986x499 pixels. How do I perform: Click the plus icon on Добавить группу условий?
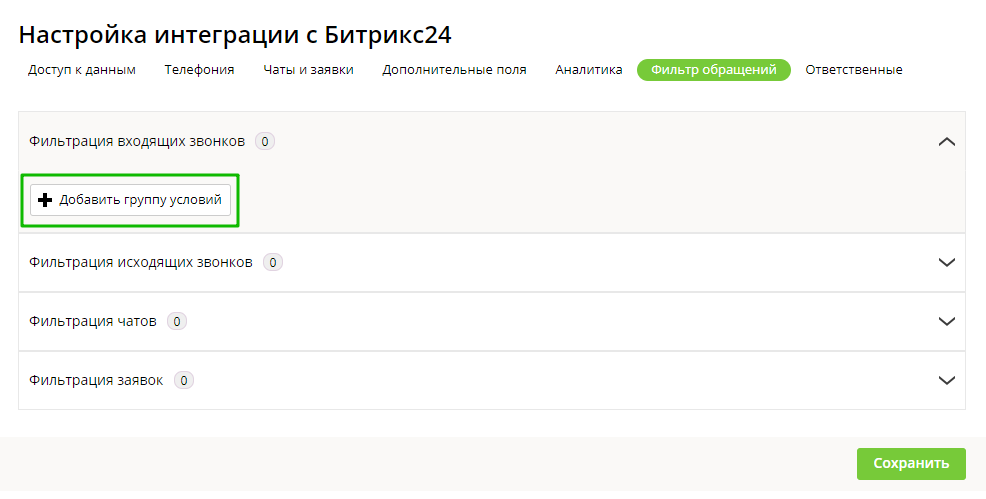coord(44,200)
